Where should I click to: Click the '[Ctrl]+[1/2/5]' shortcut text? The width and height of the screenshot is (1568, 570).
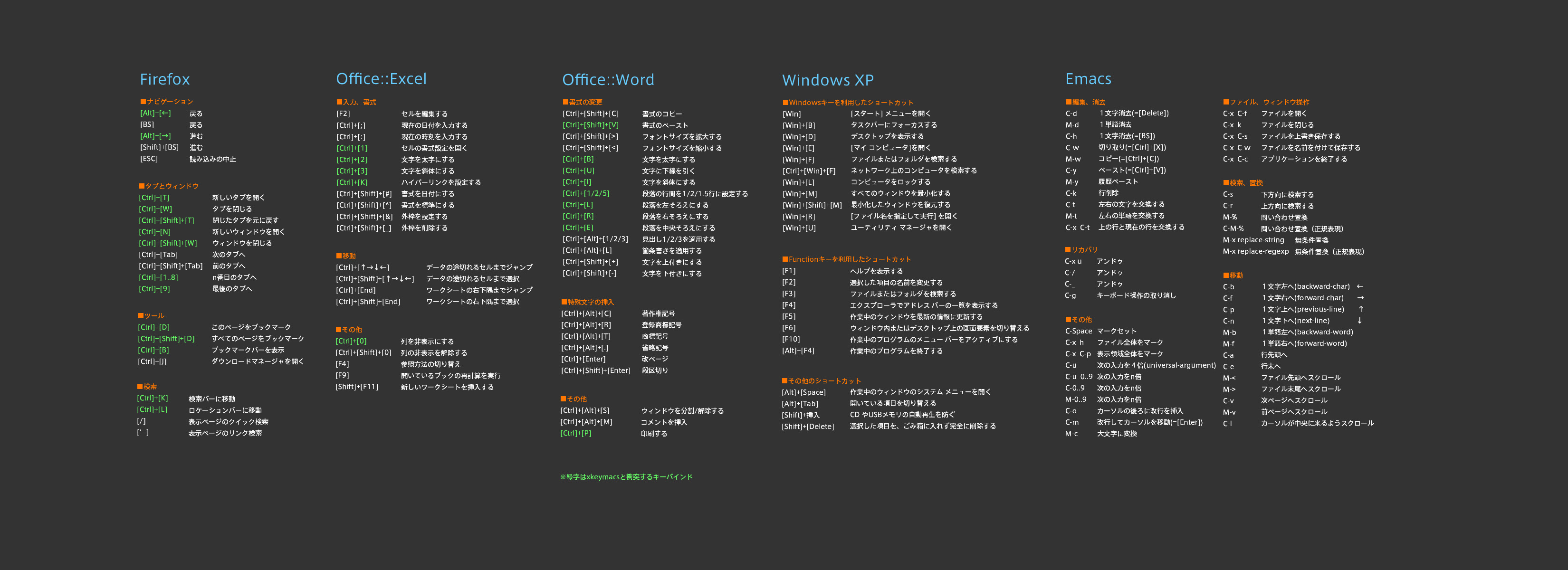click(585, 193)
